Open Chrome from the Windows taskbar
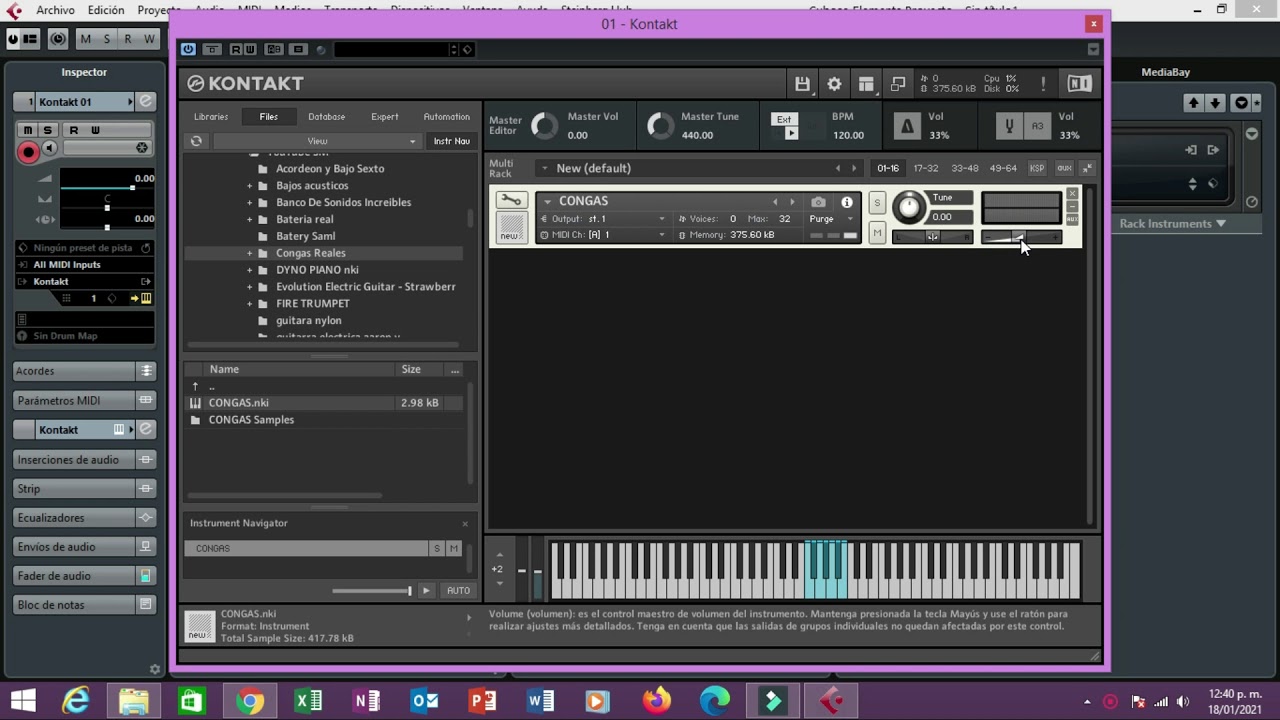The width and height of the screenshot is (1280, 720). (x=250, y=701)
